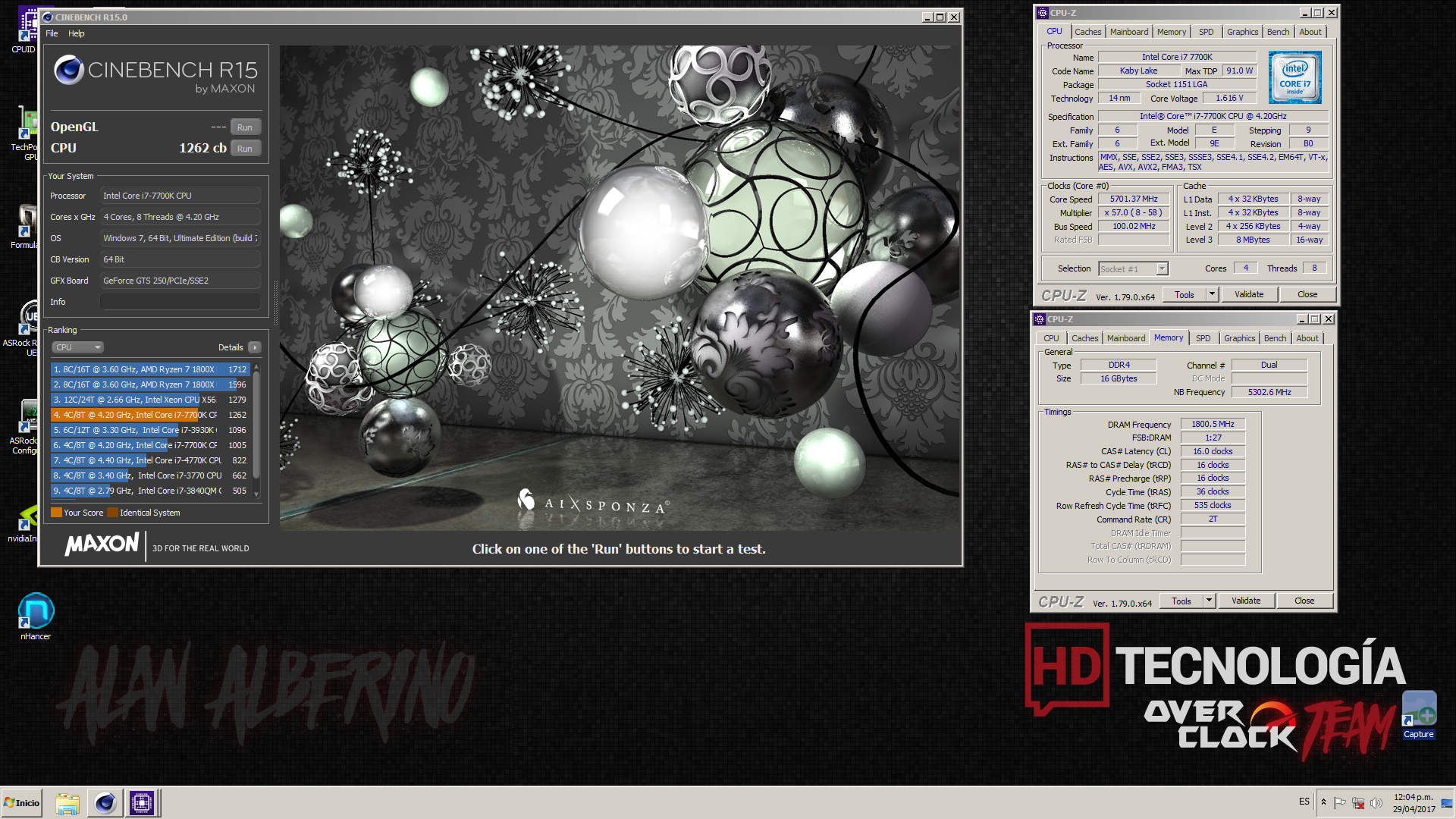Open Caches tab in top CPU-Z window
1456x819 pixels.
[x=1087, y=32]
